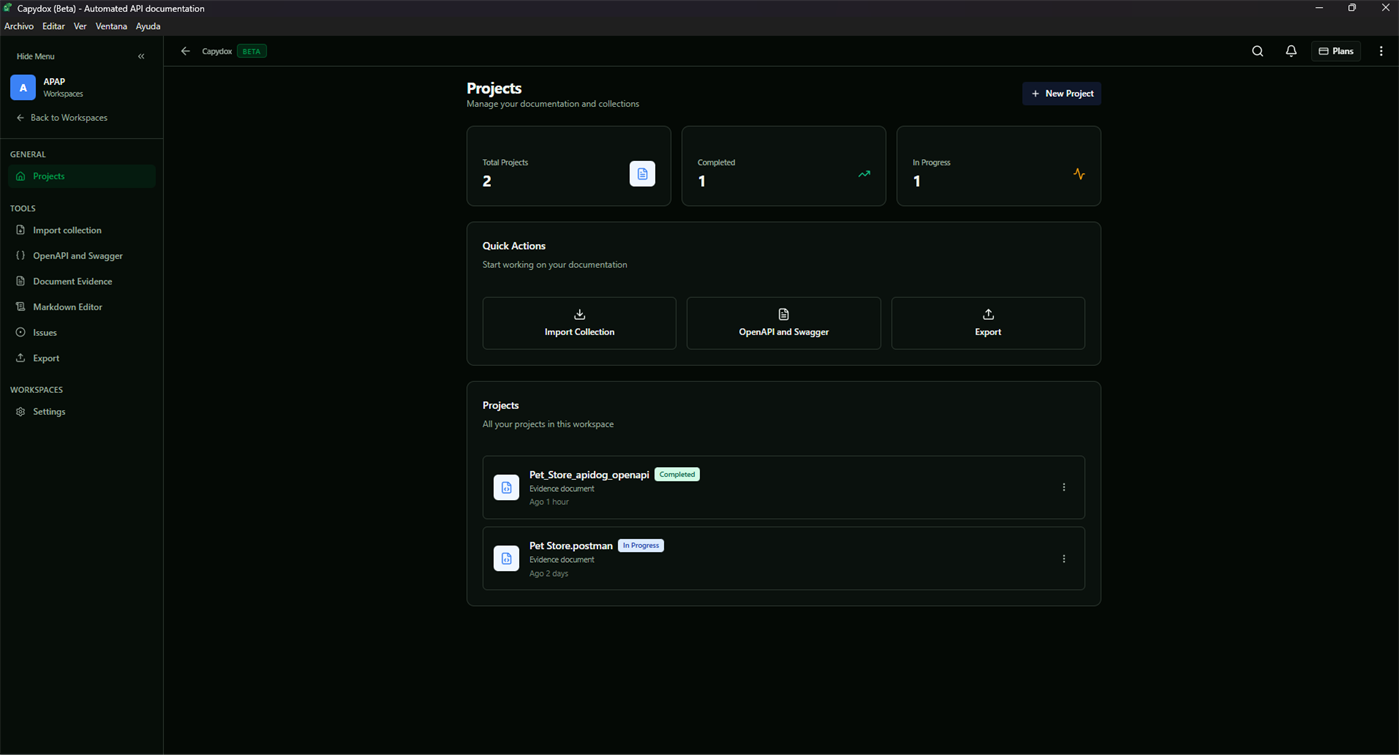Image resolution: width=1399 pixels, height=755 pixels.
Task: Open the Ayuda menu
Action: [x=148, y=26]
